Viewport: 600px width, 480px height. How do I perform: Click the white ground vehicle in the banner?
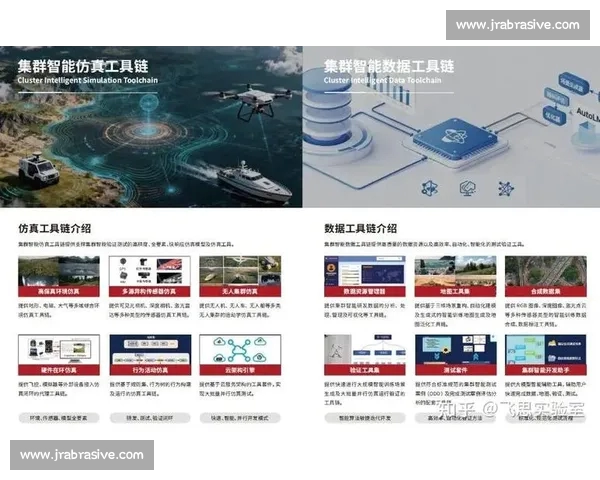coord(38,170)
